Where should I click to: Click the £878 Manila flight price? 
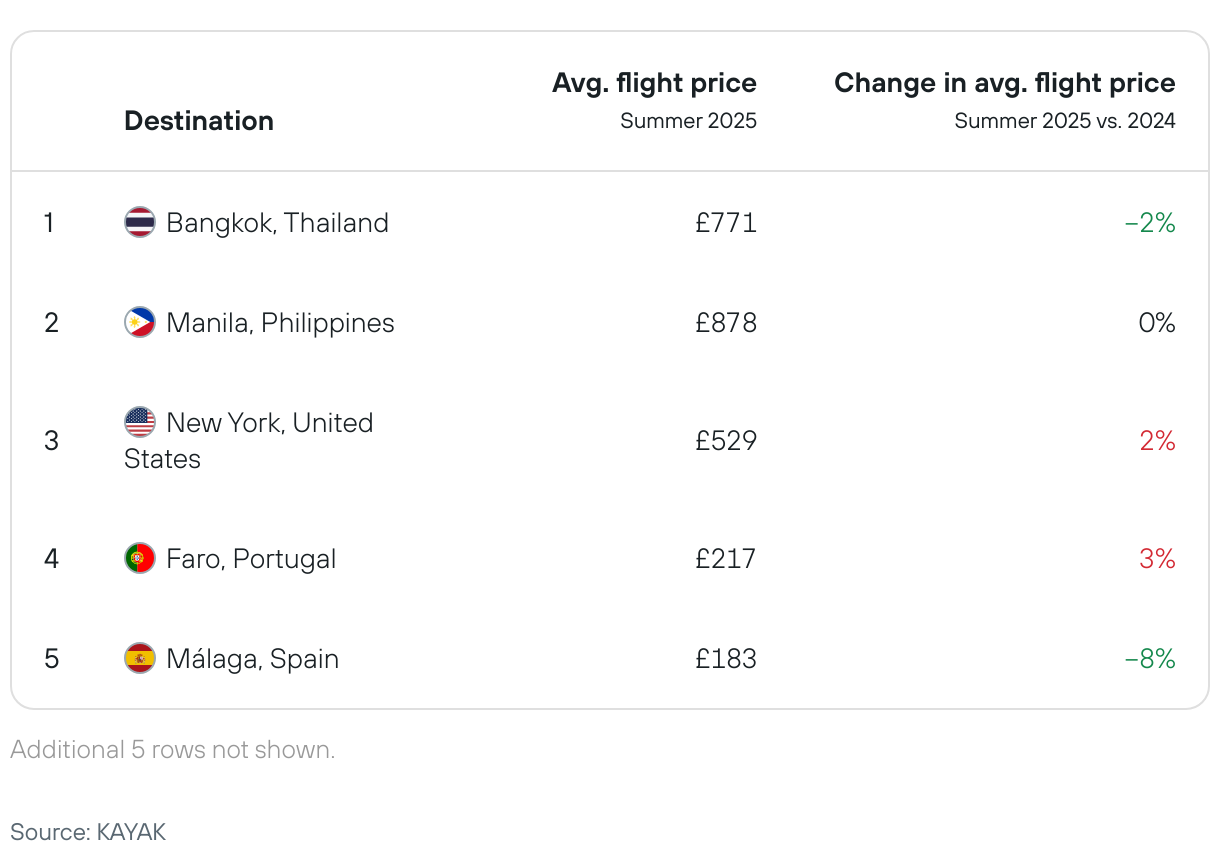726,323
